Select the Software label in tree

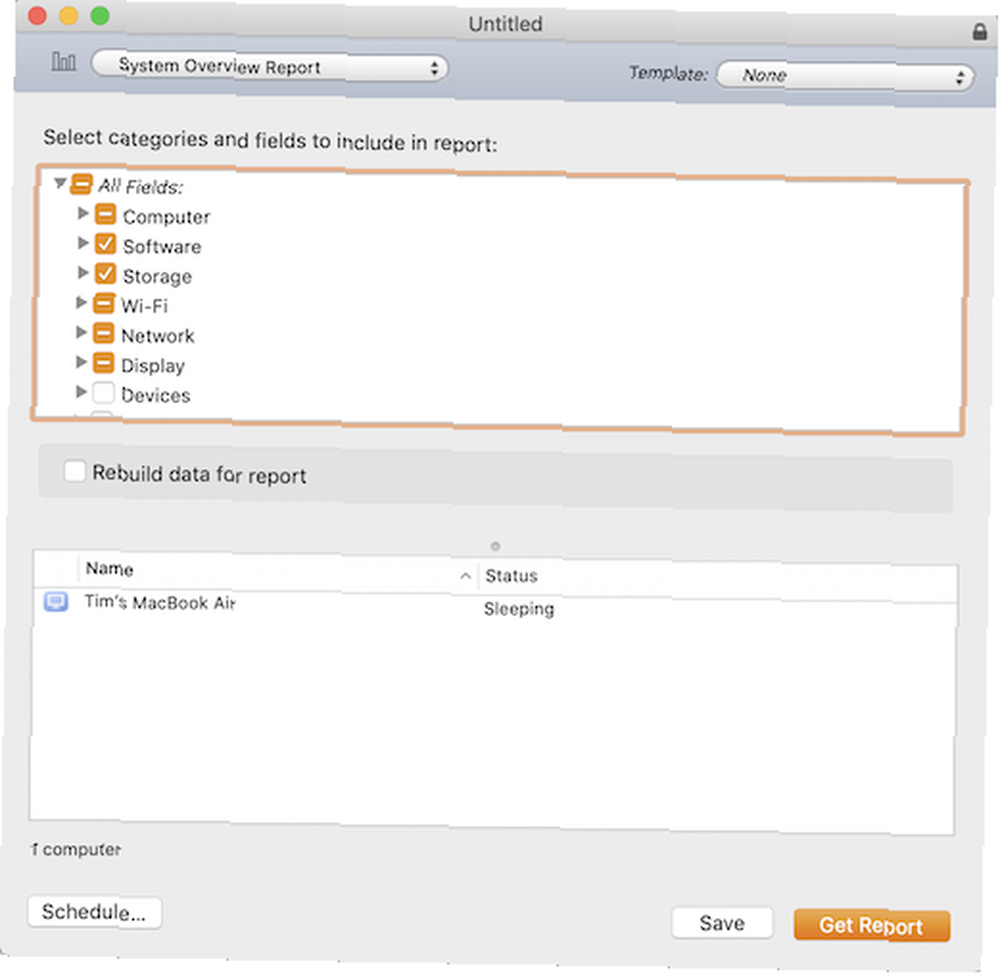[x=162, y=247]
